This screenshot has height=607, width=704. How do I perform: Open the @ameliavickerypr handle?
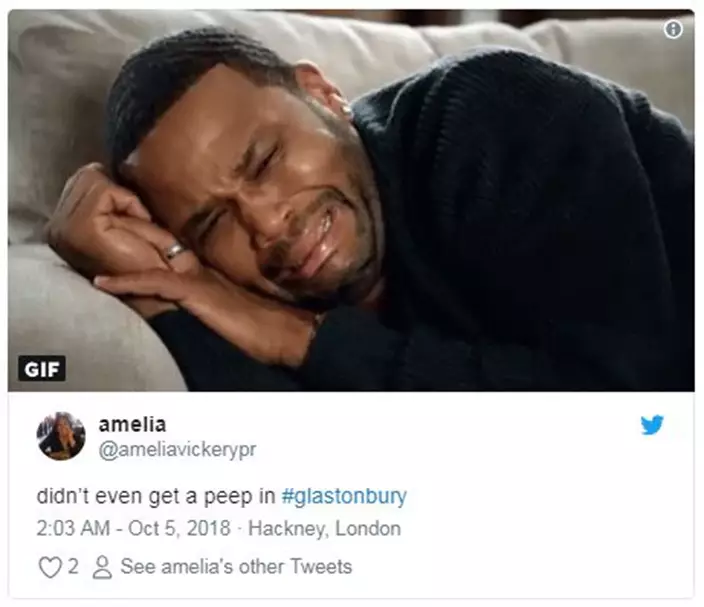tap(177, 449)
